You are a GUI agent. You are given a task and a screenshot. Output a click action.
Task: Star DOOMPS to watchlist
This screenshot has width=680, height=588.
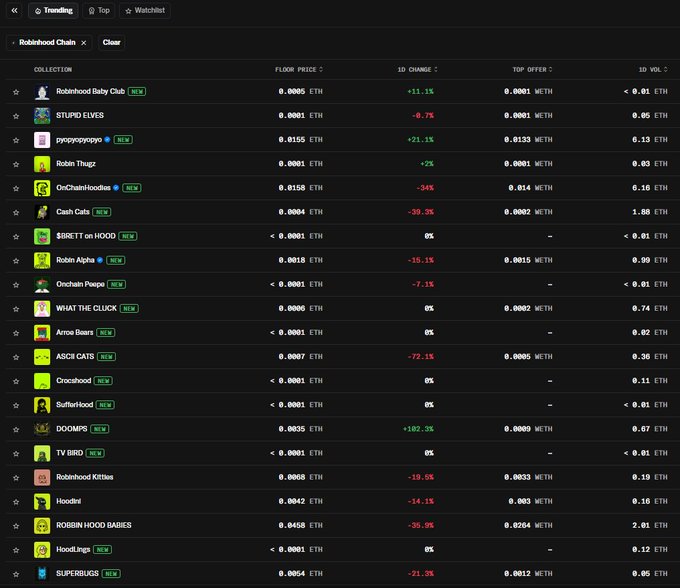[16, 429]
